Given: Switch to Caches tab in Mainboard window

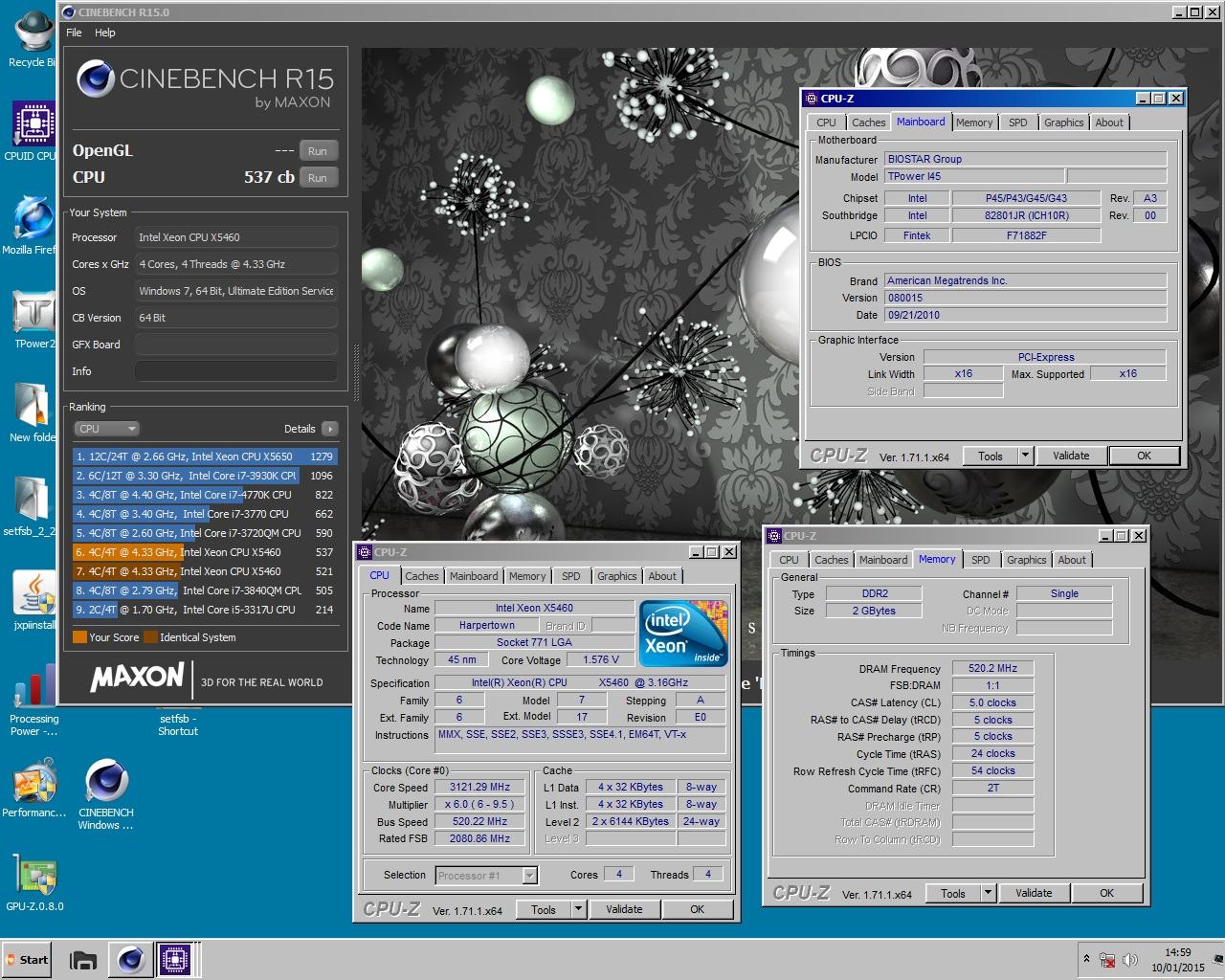Looking at the screenshot, I should pos(868,122).
